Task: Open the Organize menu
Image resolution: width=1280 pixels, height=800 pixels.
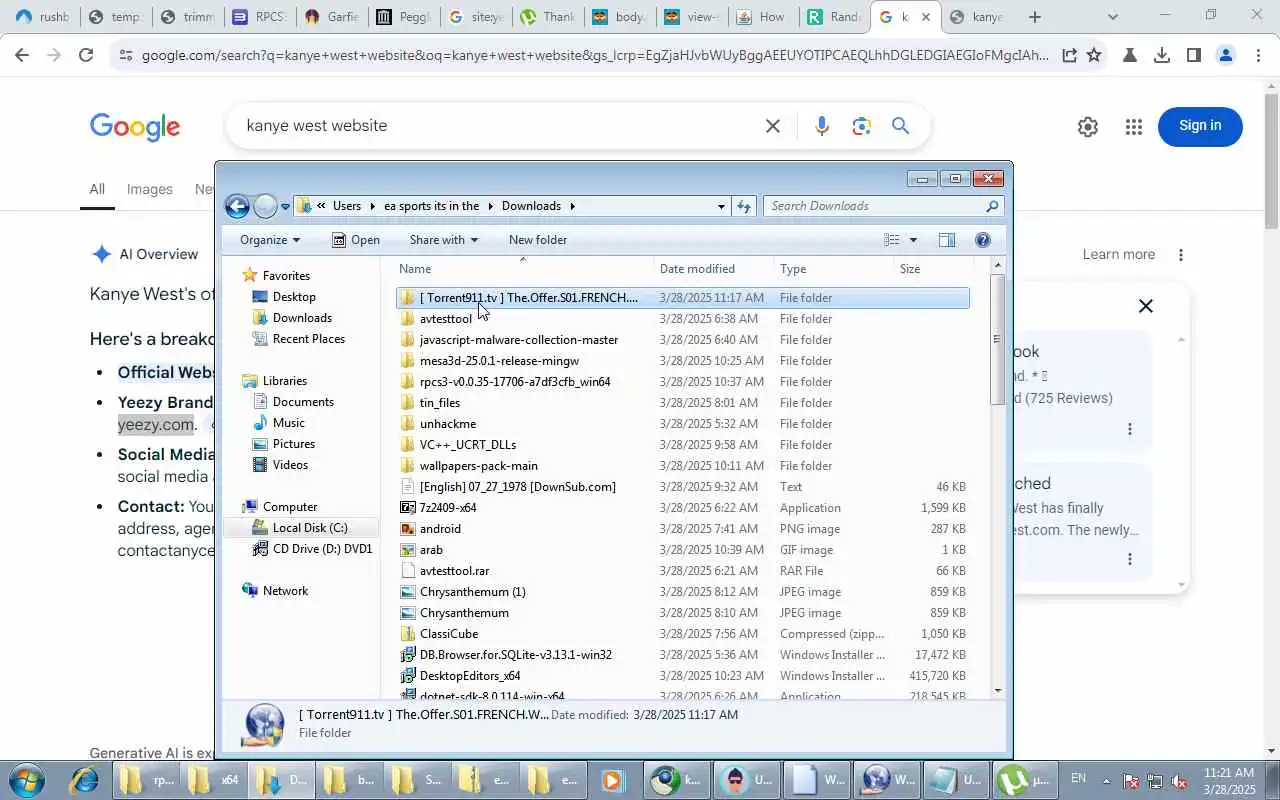Action: tap(270, 240)
